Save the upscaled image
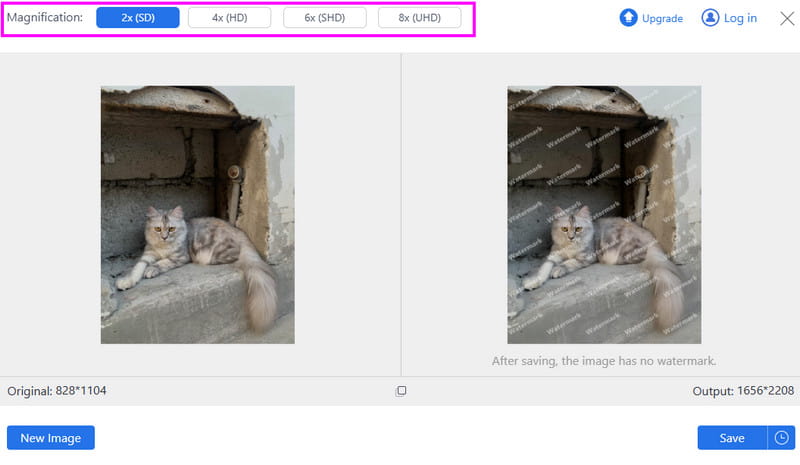Viewport: 800px width, 465px height. coord(732,438)
